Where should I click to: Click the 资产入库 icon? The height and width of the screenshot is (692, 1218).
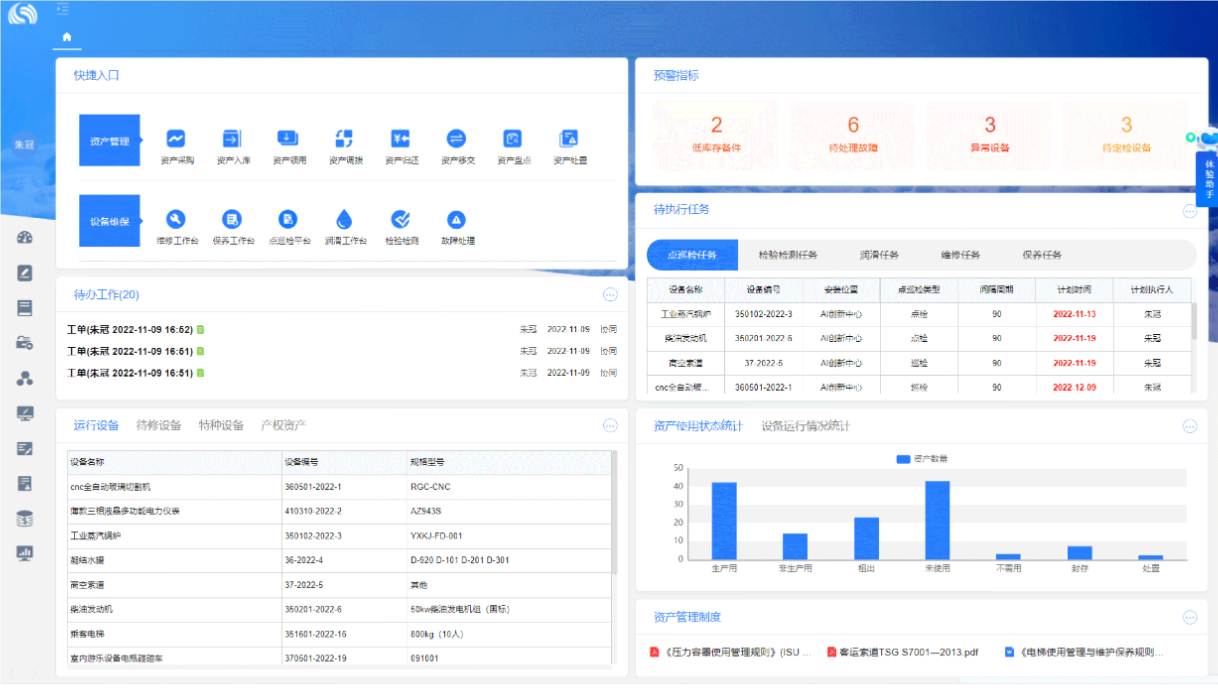[x=232, y=139]
